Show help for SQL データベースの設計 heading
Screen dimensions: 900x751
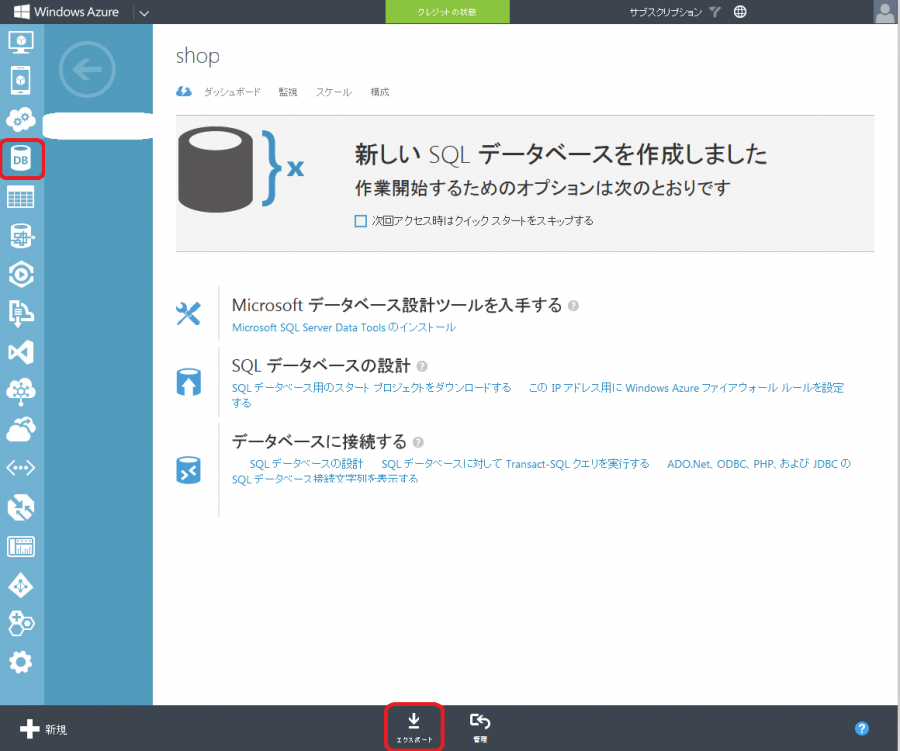pyautogui.click(x=422, y=366)
